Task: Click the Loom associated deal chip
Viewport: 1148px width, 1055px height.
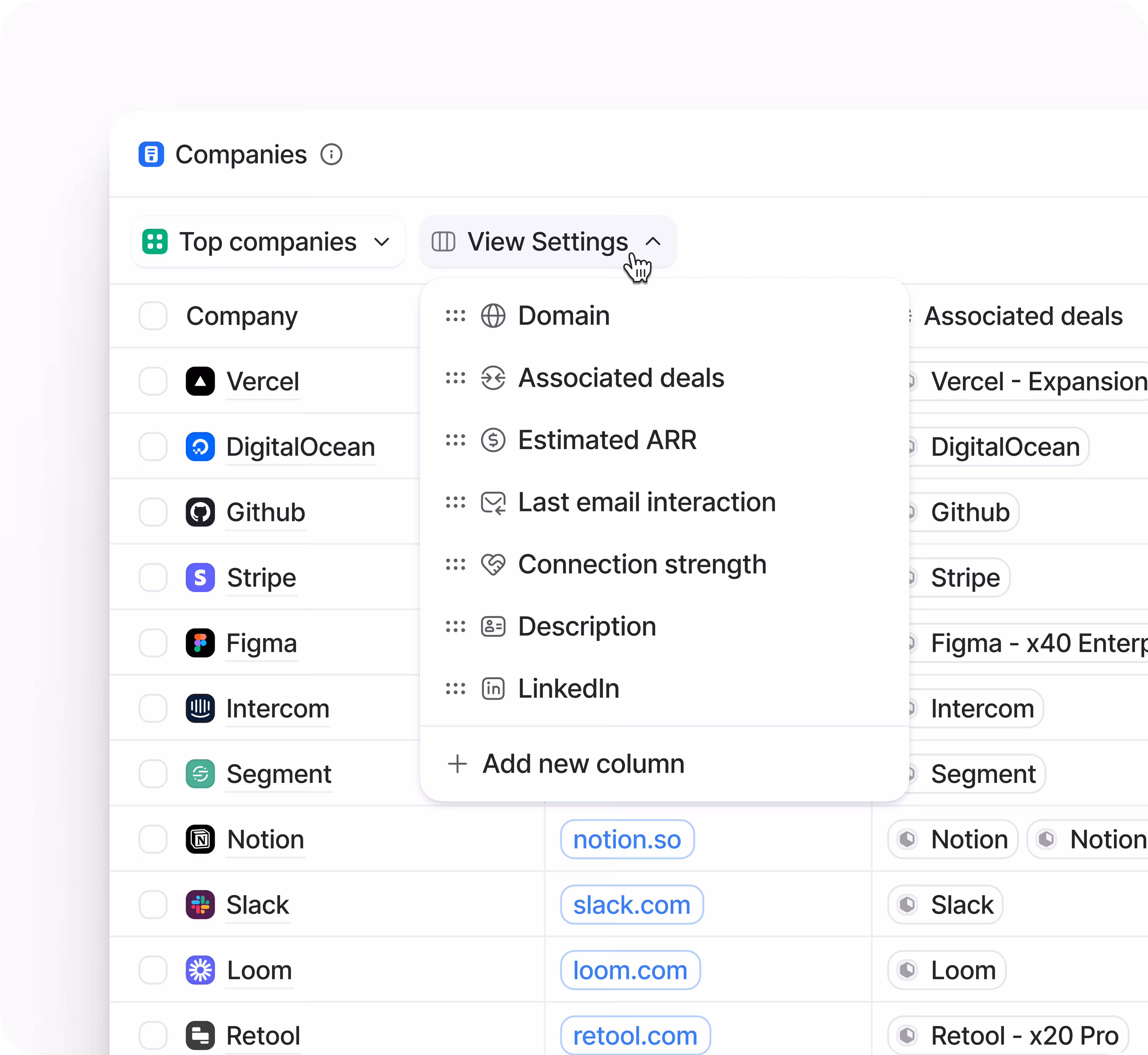Action: 947,970
